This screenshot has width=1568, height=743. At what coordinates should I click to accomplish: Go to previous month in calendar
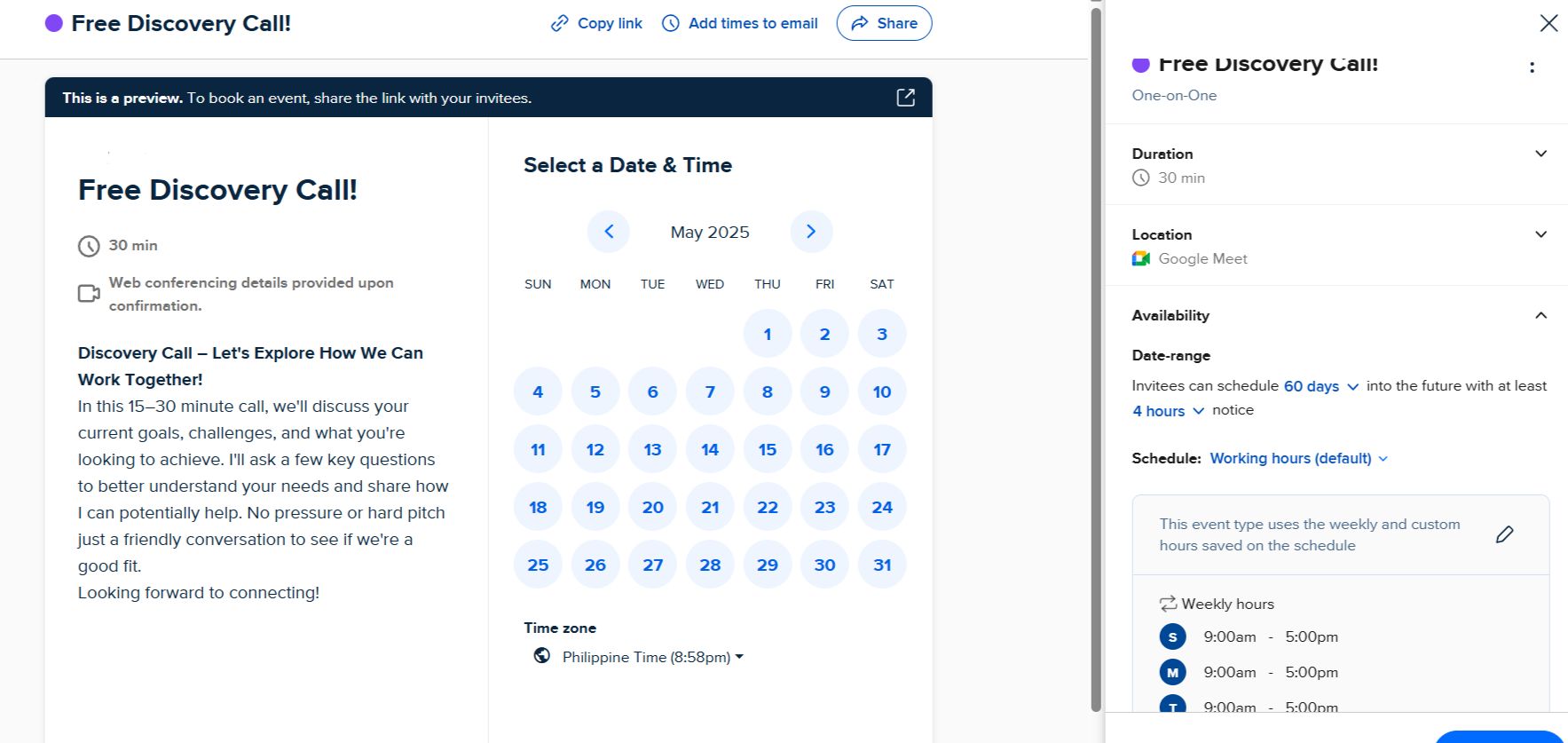[609, 232]
